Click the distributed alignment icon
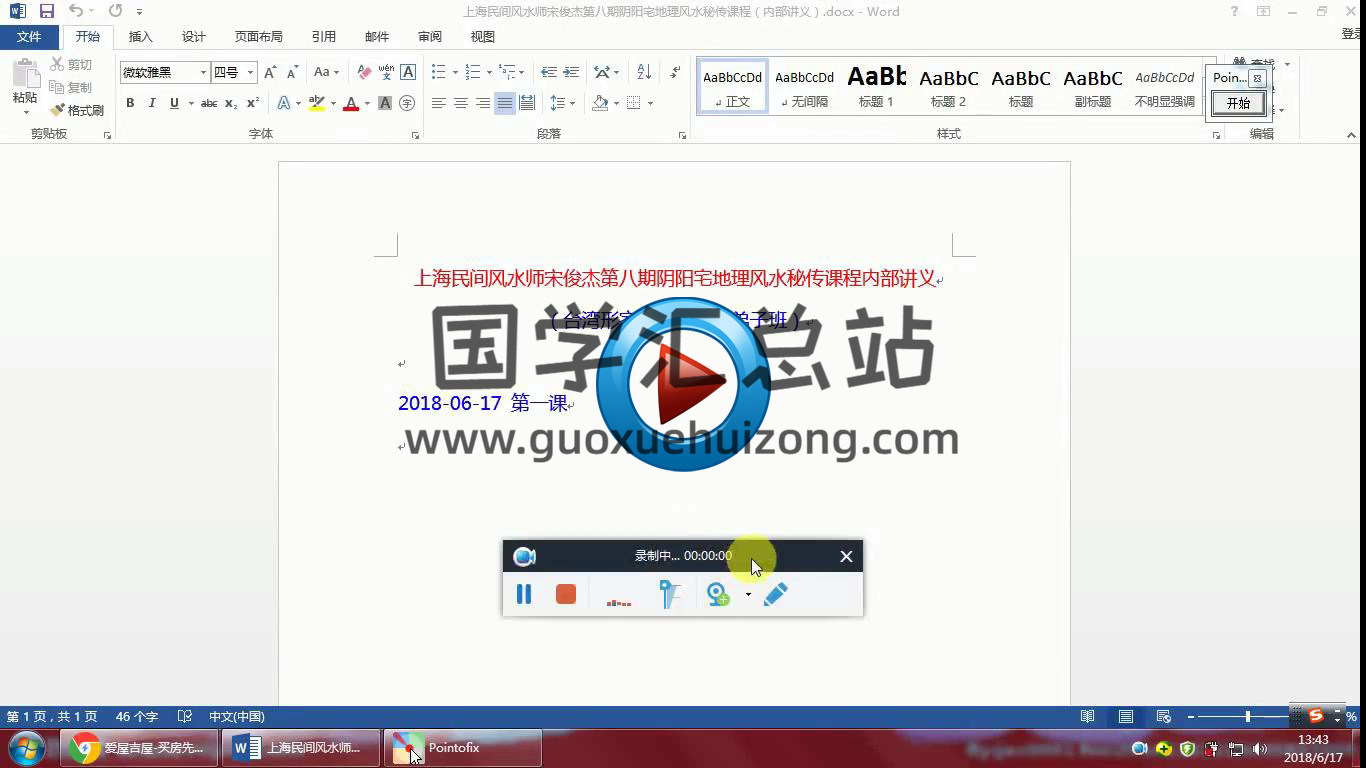The width and height of the screenshot is (1366, 768). 527,103
